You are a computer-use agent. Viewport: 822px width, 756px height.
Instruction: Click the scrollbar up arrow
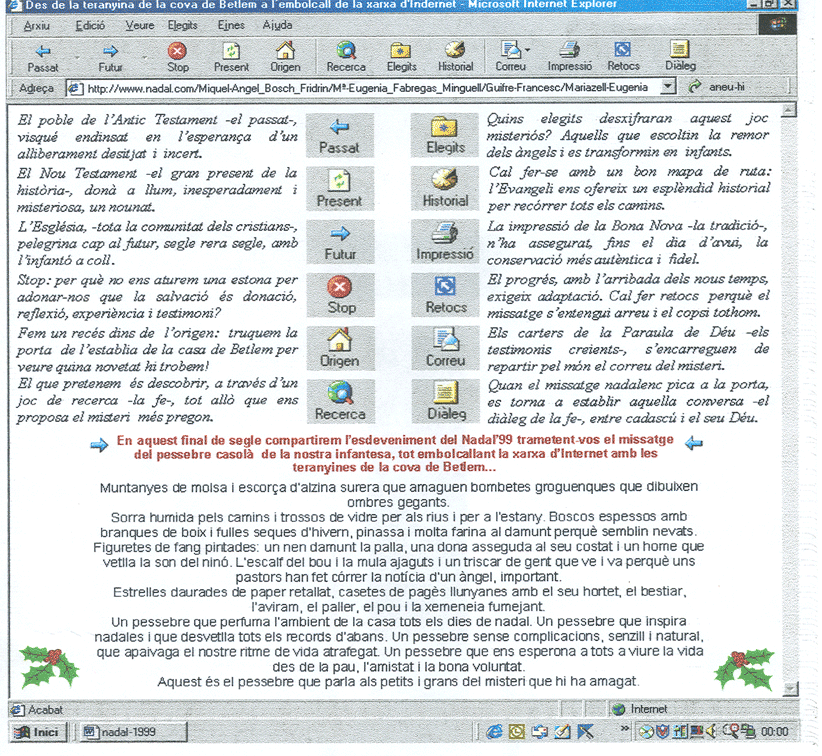(788, 110)
